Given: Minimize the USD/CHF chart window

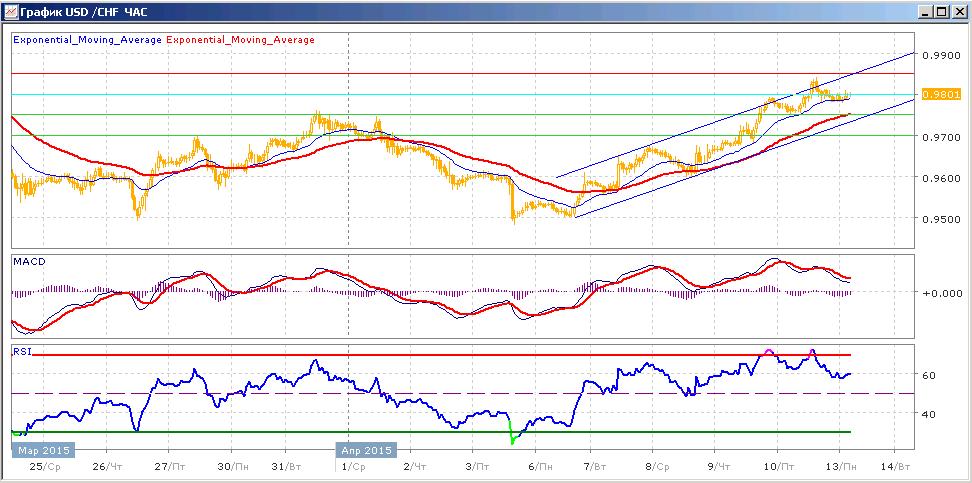Looking at the screenshot, I should click(926, 11).
